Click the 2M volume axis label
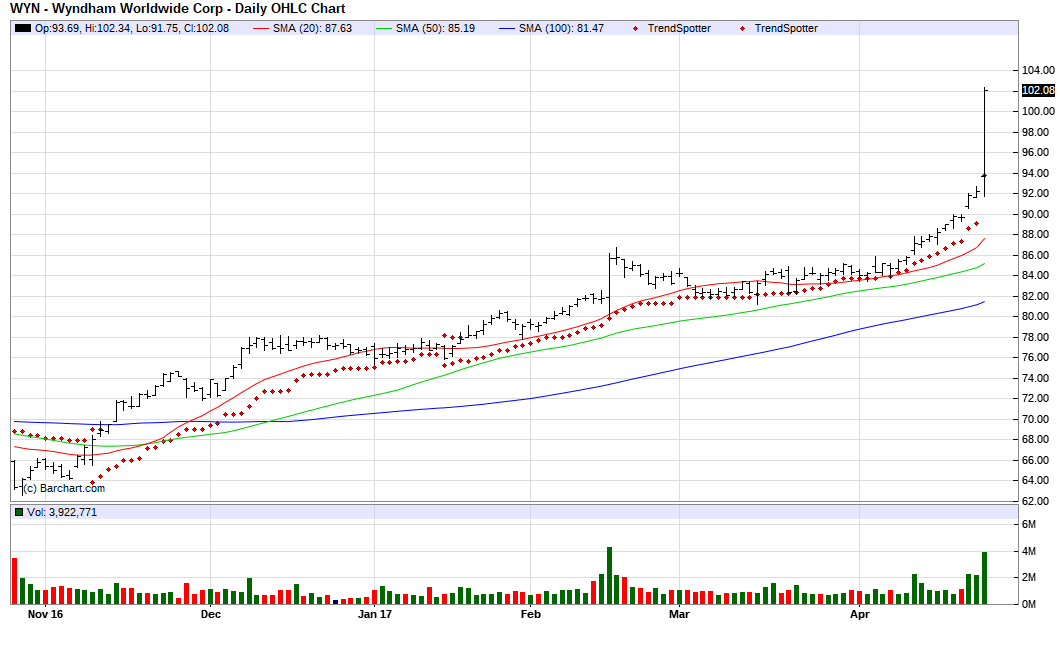This screenshot has height=645, width=1060. tap(1029, 577)
